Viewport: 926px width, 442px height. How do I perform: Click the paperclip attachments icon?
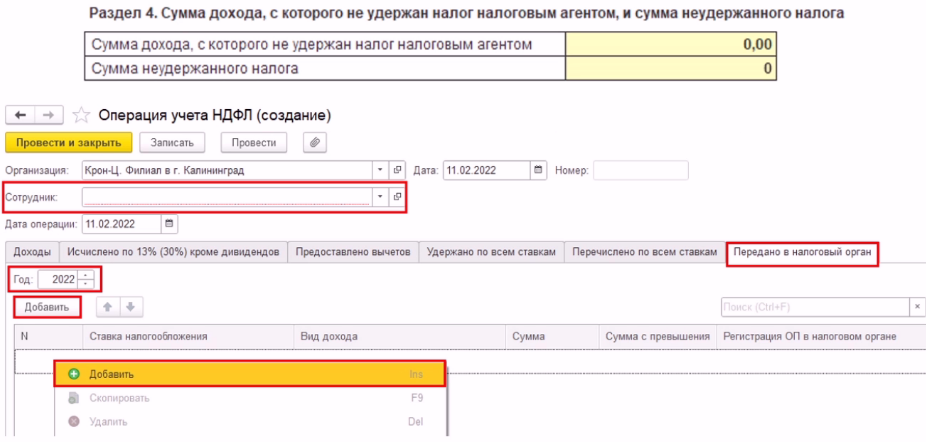click(x=315, y=143)
